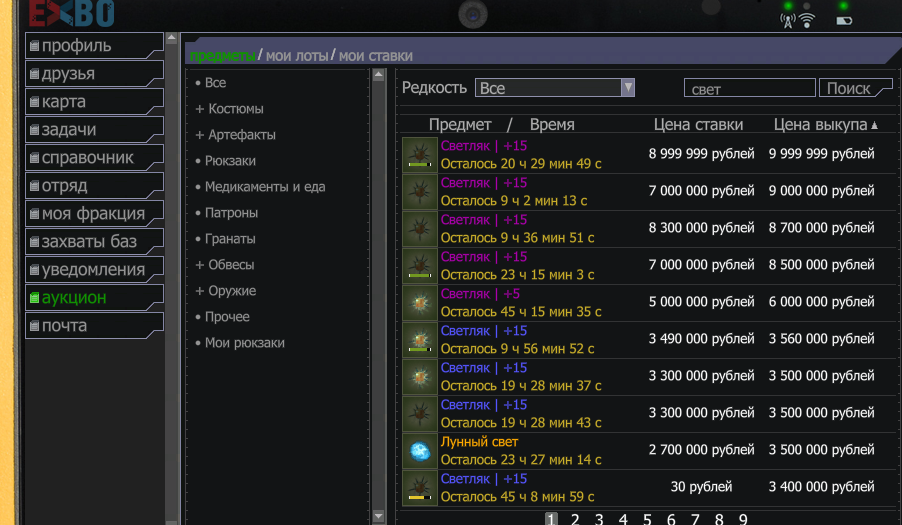The image size is (902, 525).
Task: Expand the Артефакты category
Action: [x=235, y=135]
